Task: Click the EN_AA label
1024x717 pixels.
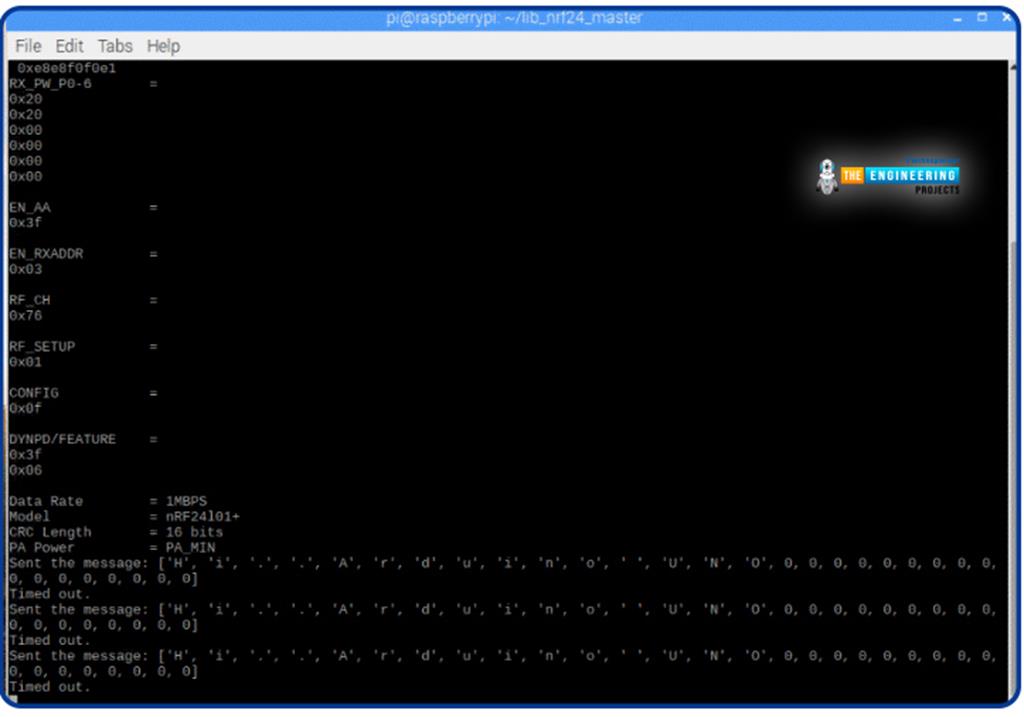Action: (29, 208)
